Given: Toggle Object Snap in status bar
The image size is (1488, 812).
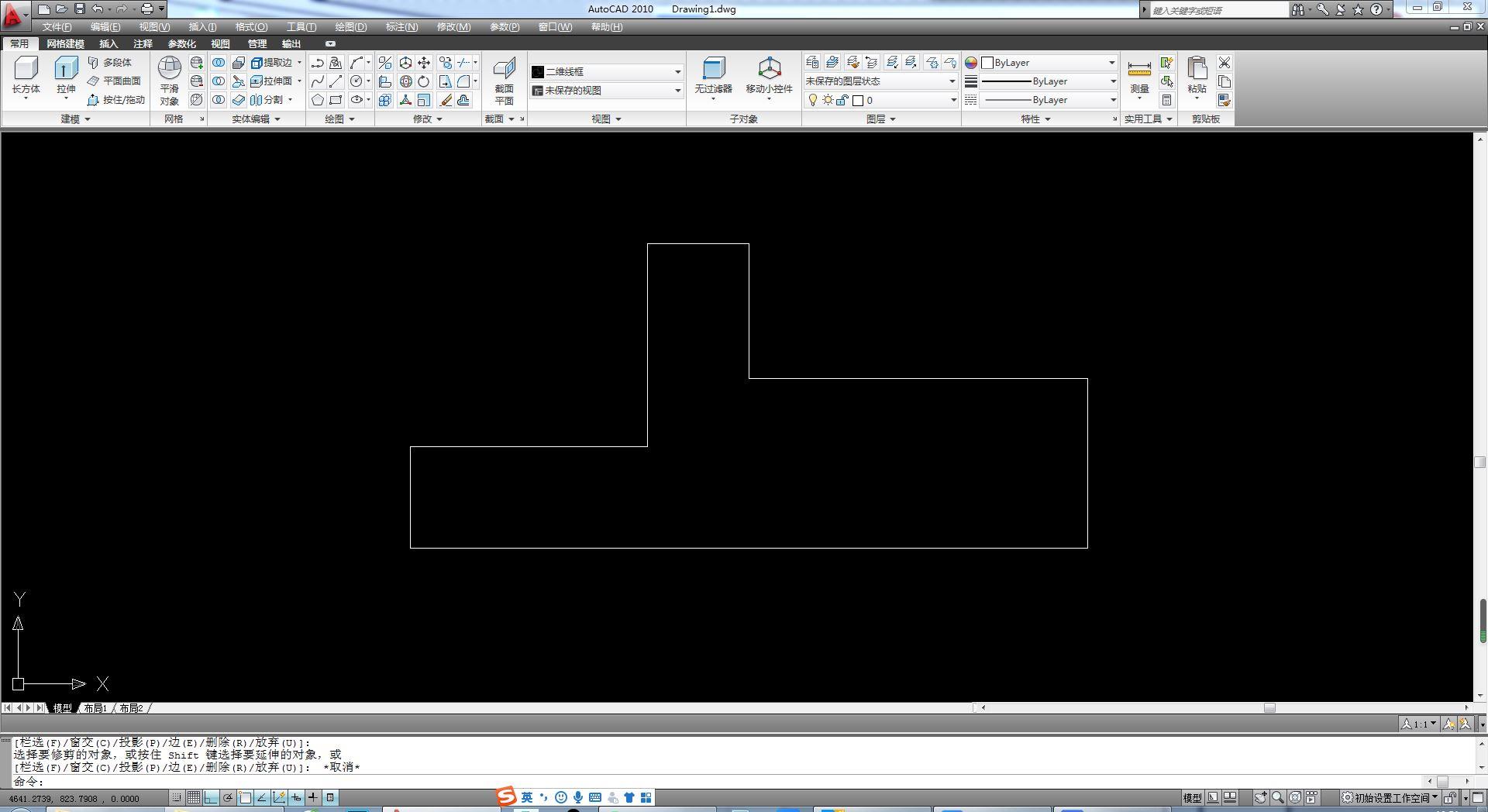Looking at the screenshot, I should pos(245,797).
